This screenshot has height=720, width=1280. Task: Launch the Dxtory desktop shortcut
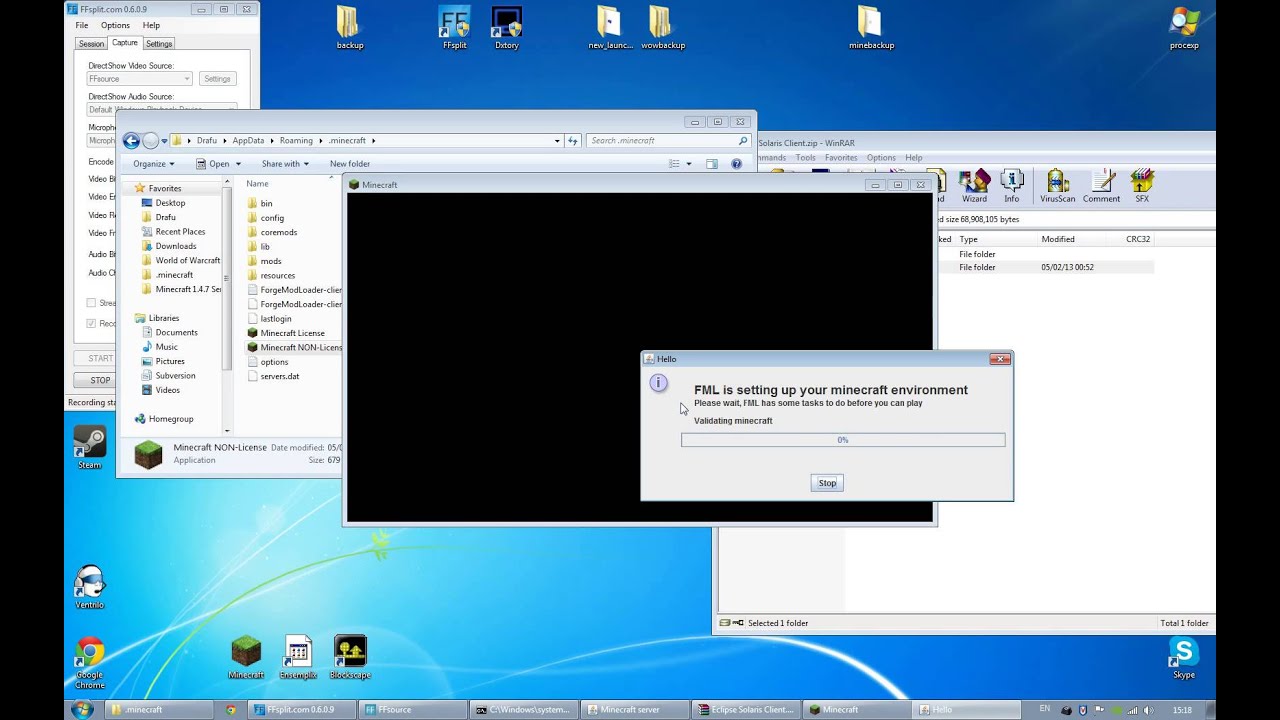(x=507, y=28)
